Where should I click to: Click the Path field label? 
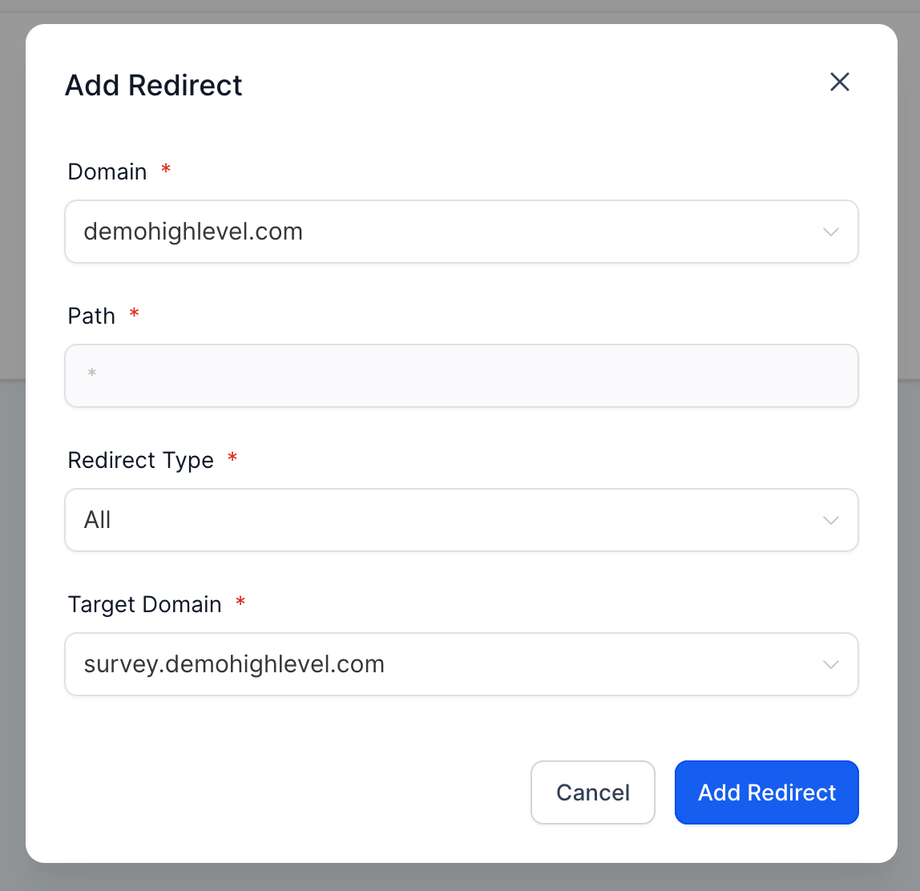click(x=91, y=316)
